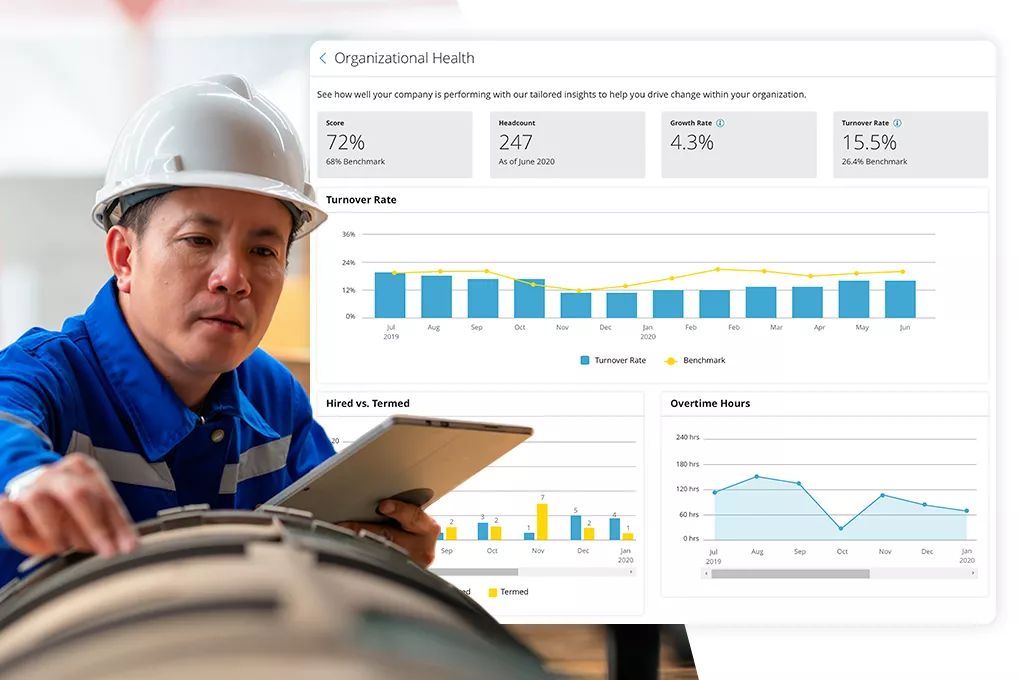Toggle the Termed legend series
This screenshot has width=1020, height=680.
(508, 592)
